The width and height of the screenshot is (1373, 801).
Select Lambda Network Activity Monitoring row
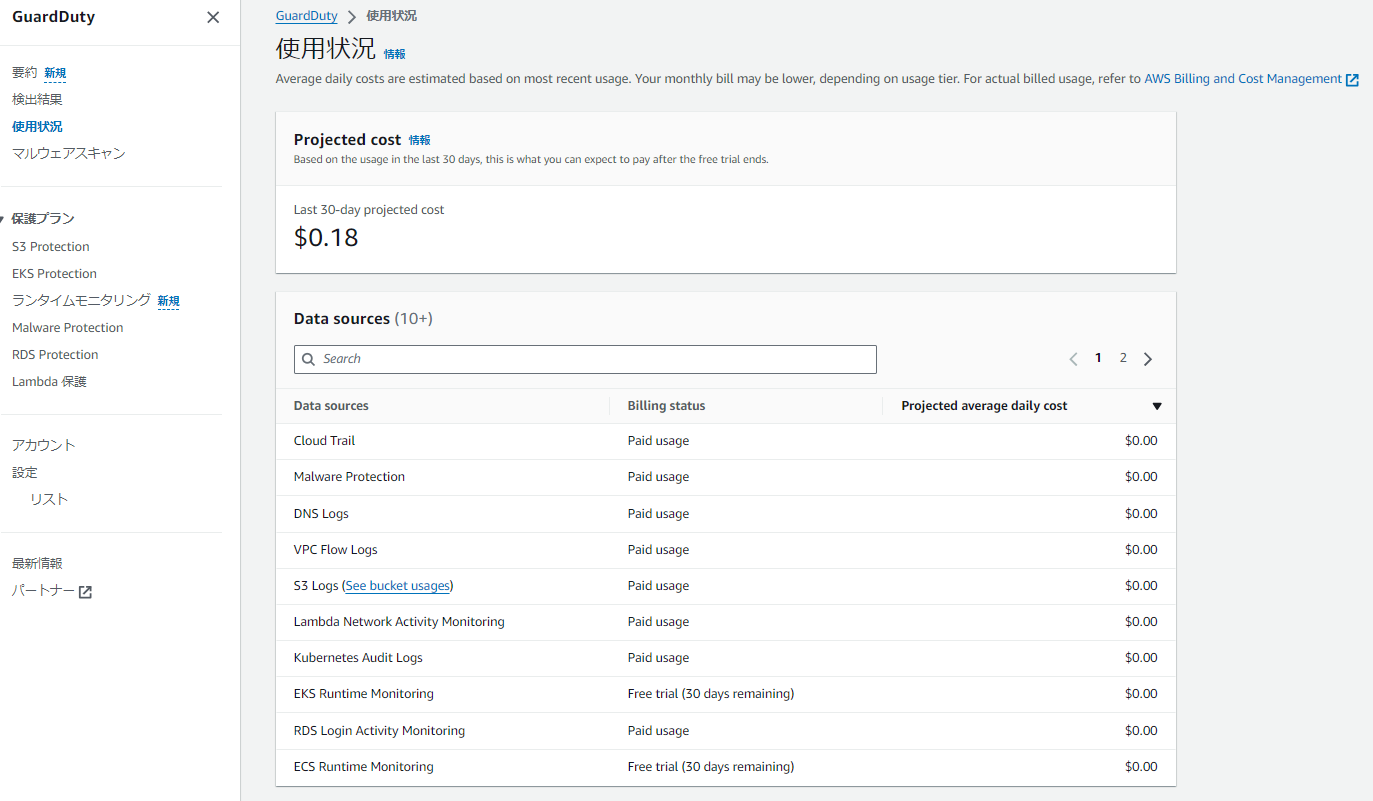click(399, 622)
